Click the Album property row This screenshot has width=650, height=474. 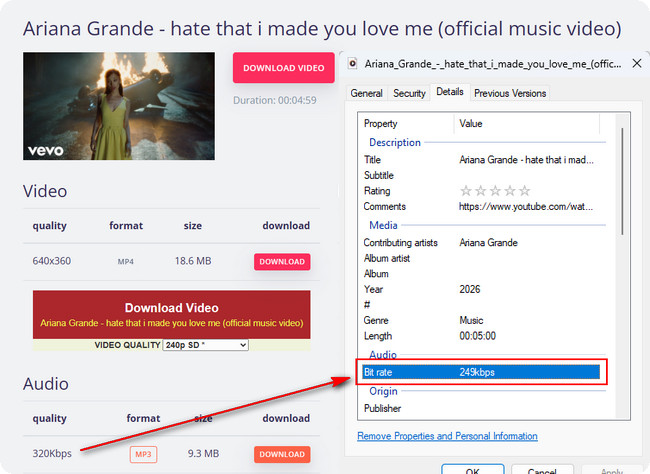click(x=481, y=274)
